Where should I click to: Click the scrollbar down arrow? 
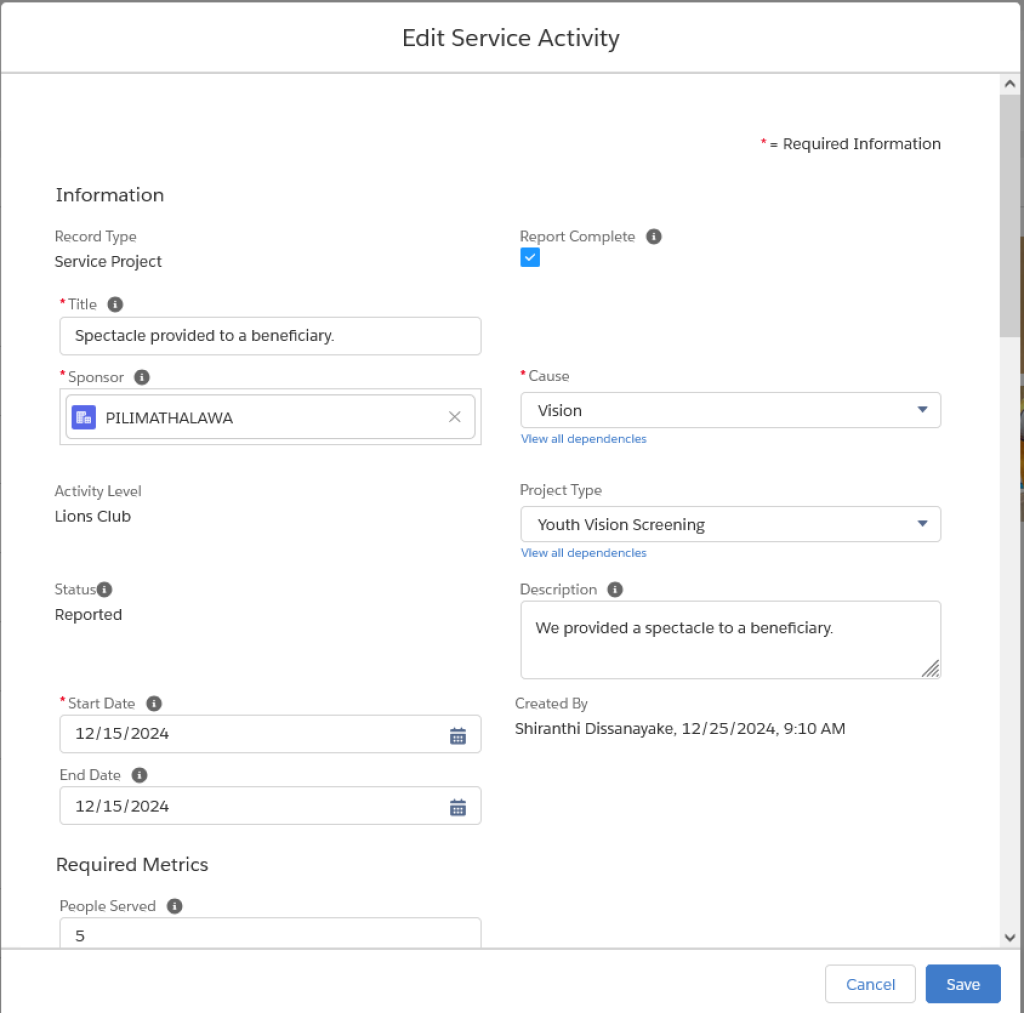click(x=1010, y=938)
